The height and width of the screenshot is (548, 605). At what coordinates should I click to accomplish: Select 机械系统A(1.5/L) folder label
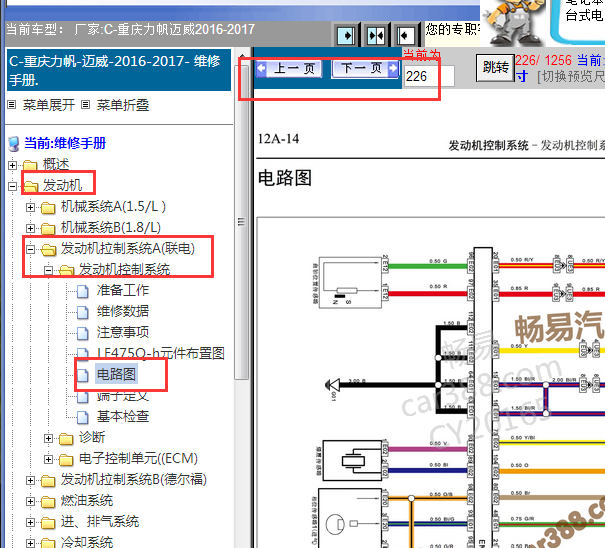click(x=113, y=206)
